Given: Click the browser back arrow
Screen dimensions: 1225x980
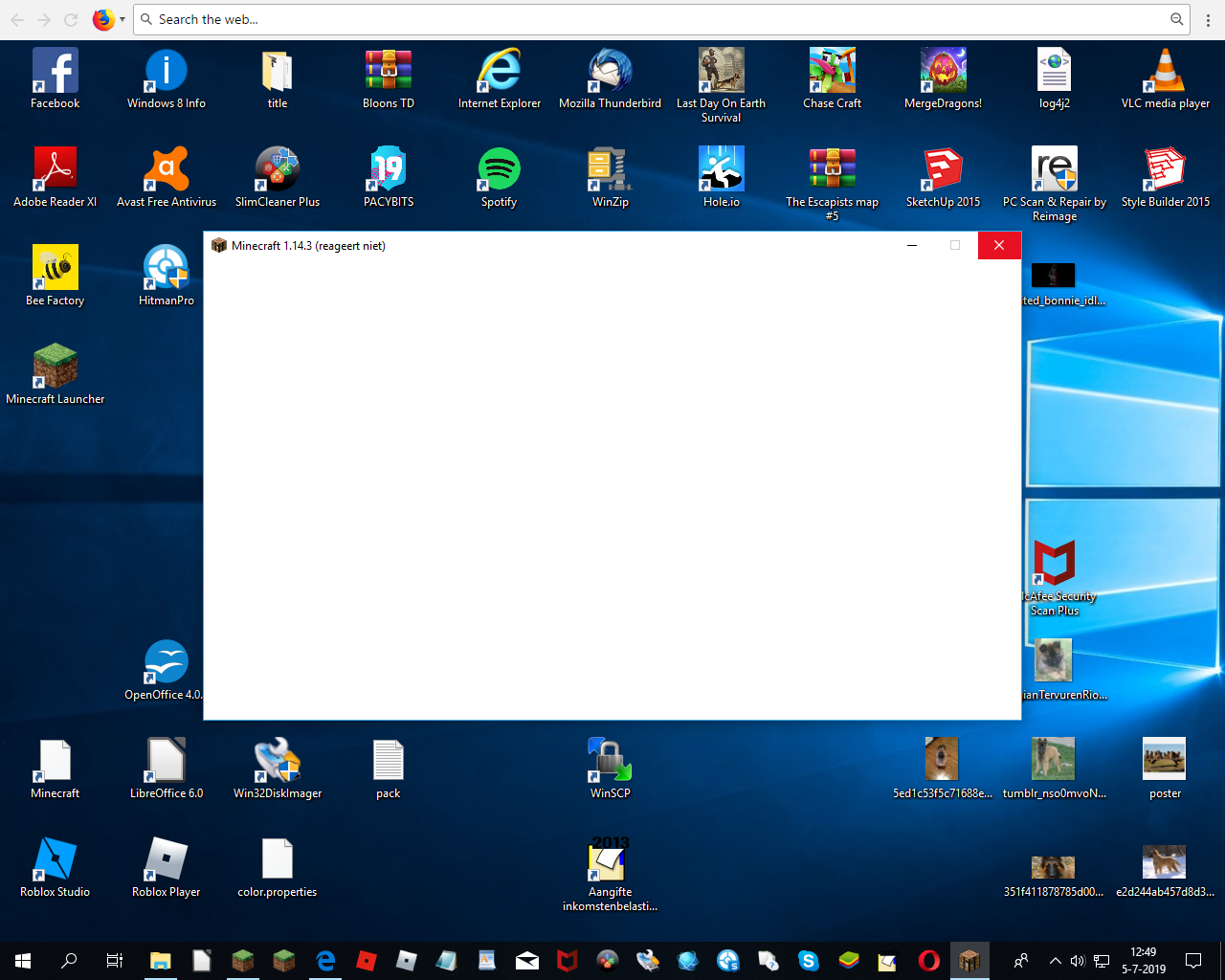Looking at the screenshot, I should [17, 19].
